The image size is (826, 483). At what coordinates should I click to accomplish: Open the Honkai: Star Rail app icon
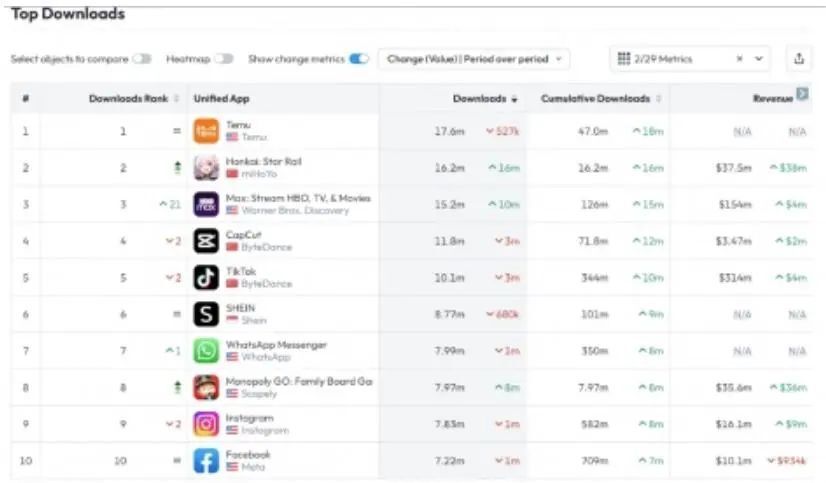pos(205,168)
